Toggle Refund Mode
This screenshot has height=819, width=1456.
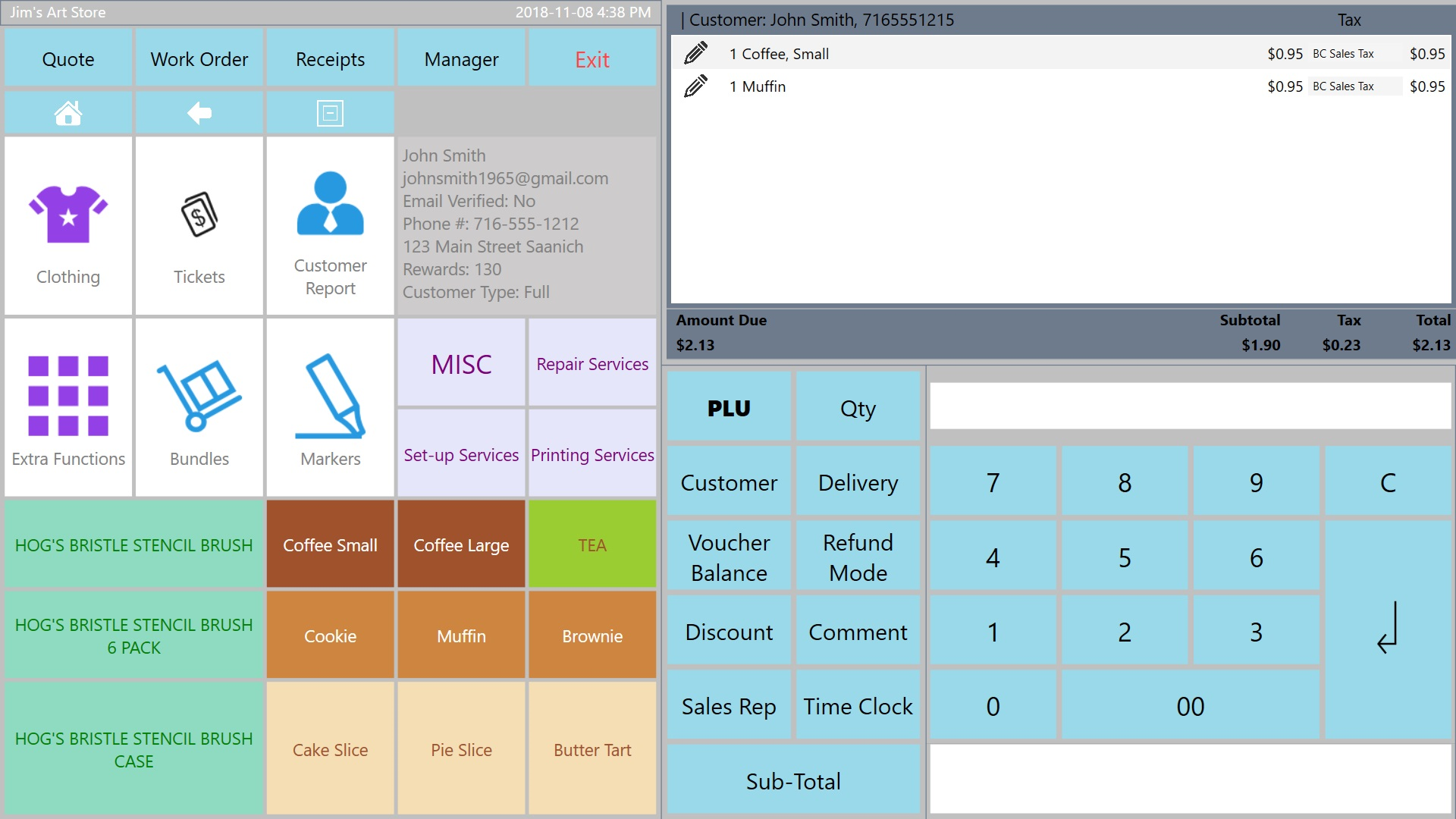coord(858,557)
